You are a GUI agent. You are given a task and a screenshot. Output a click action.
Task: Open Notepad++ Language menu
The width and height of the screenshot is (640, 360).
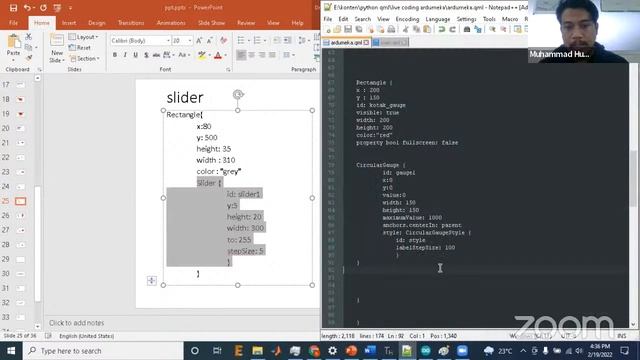[x=438, y=19]
